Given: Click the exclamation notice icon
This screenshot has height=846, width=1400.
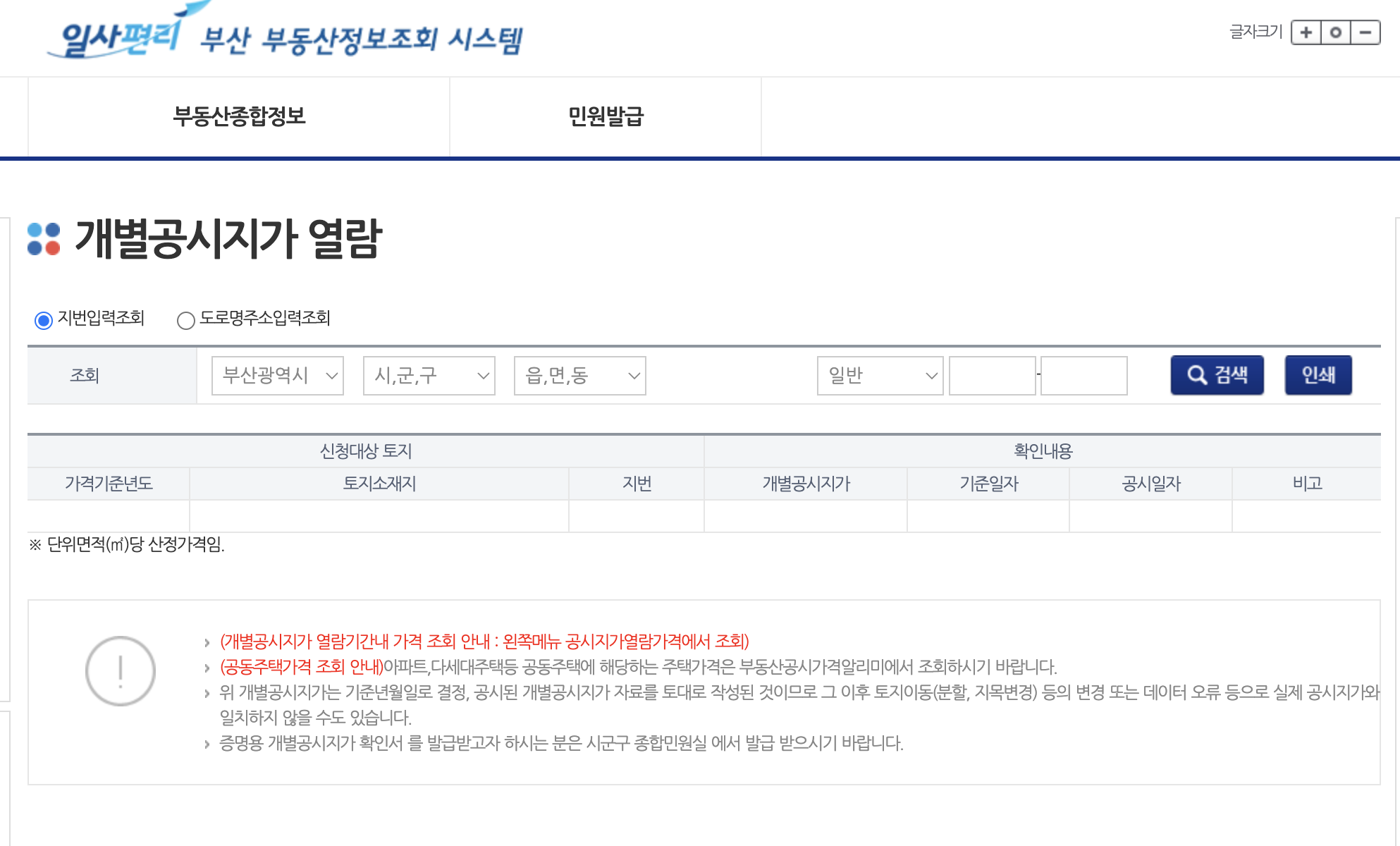Looking at the screenshot, I should (121, 671).
